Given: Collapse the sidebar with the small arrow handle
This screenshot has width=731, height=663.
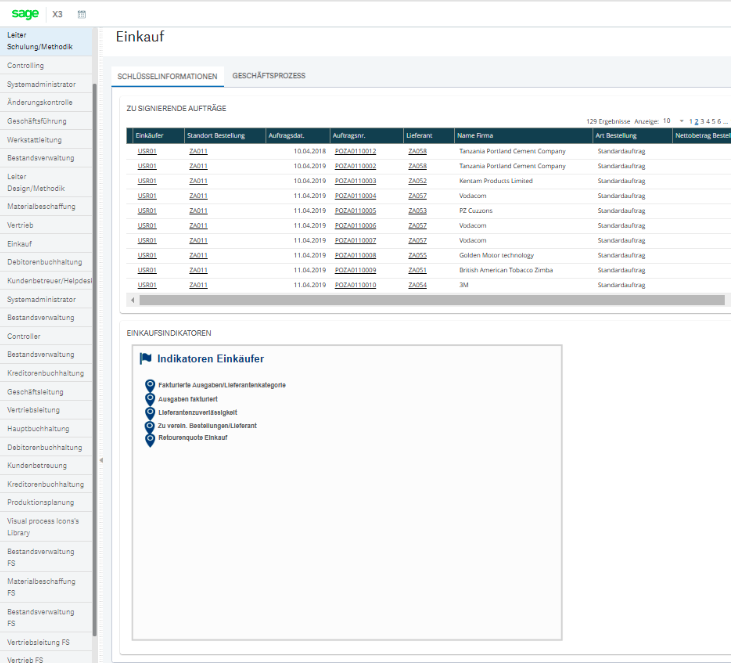Looking at the screenshot, I should click(101, 460).
